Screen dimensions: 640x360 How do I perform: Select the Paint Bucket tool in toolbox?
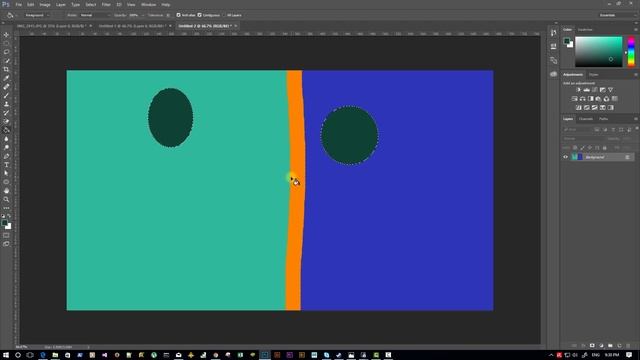tap(6, 130)
